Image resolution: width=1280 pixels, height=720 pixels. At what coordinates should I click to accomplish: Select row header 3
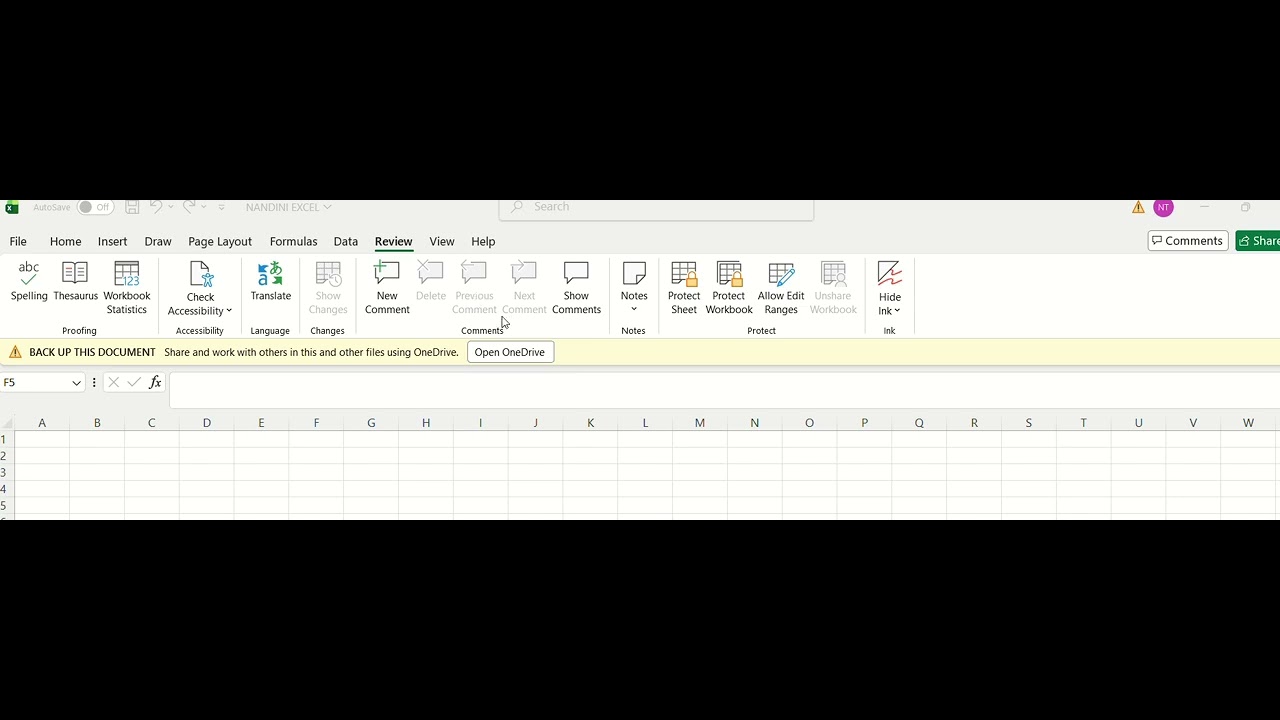pos(5,473)
